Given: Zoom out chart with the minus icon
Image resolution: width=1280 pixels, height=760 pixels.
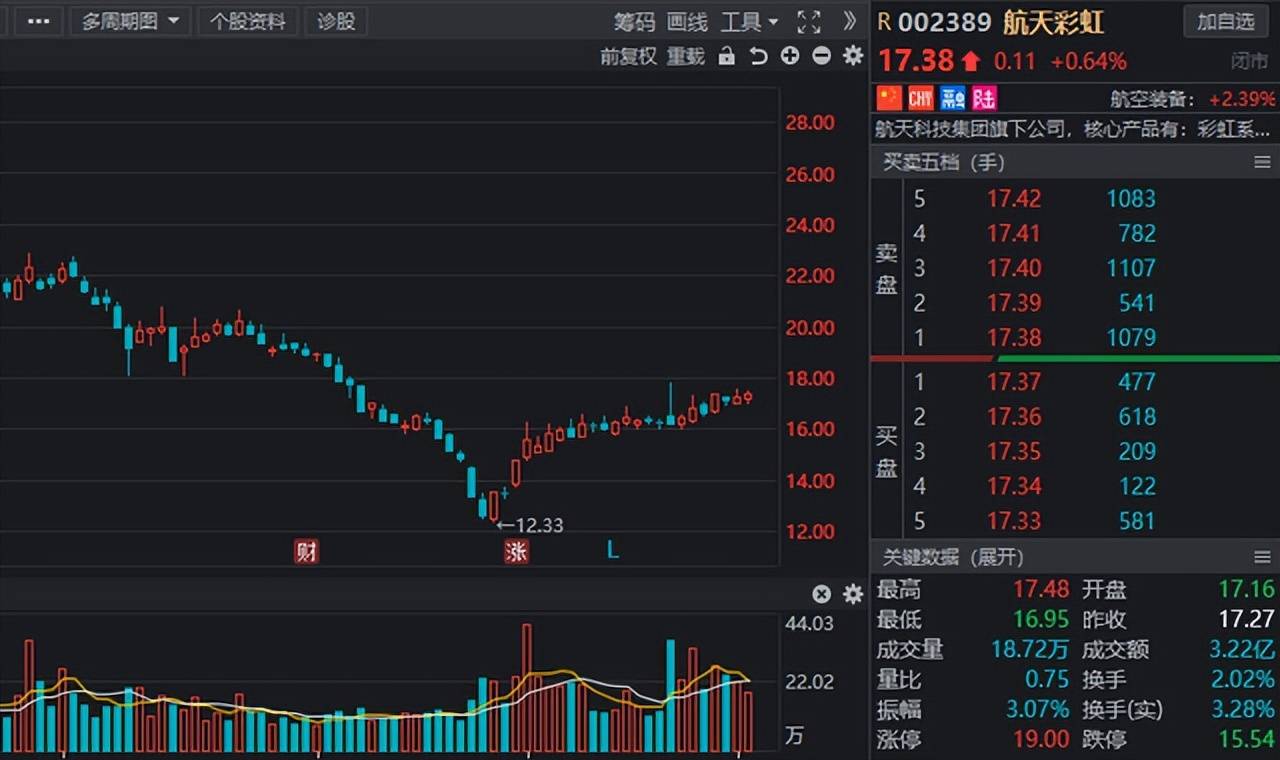Looking at the screenshot, I should [x=821, y=56].
